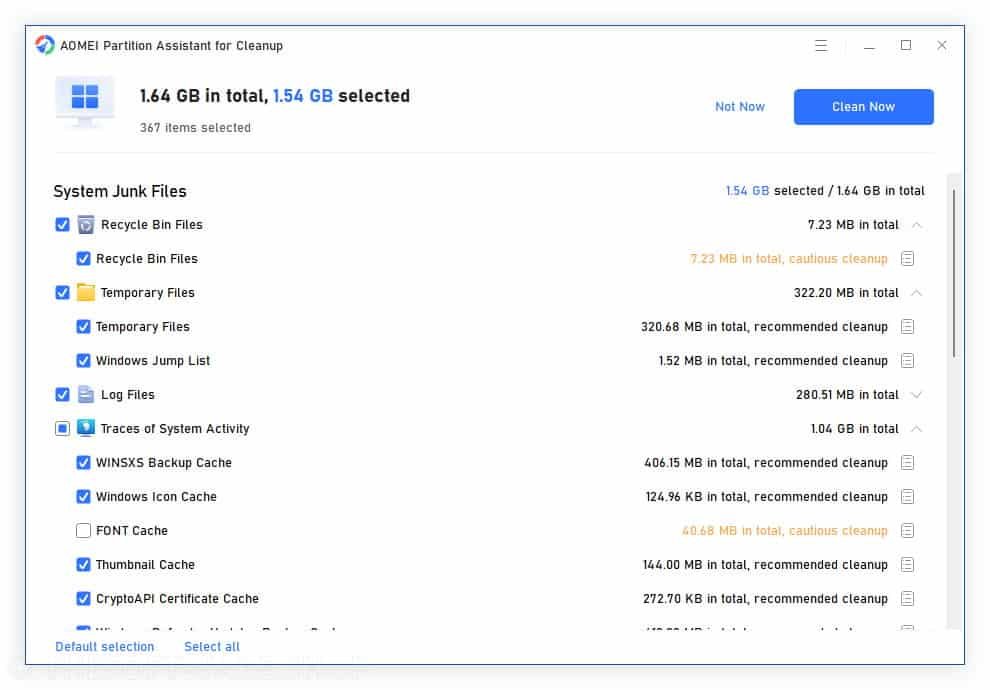This screenshot has height=690, width=990.
Task: Click the Traces of System Activity icon
Action: pyautogui.click(x=85, y=429)
